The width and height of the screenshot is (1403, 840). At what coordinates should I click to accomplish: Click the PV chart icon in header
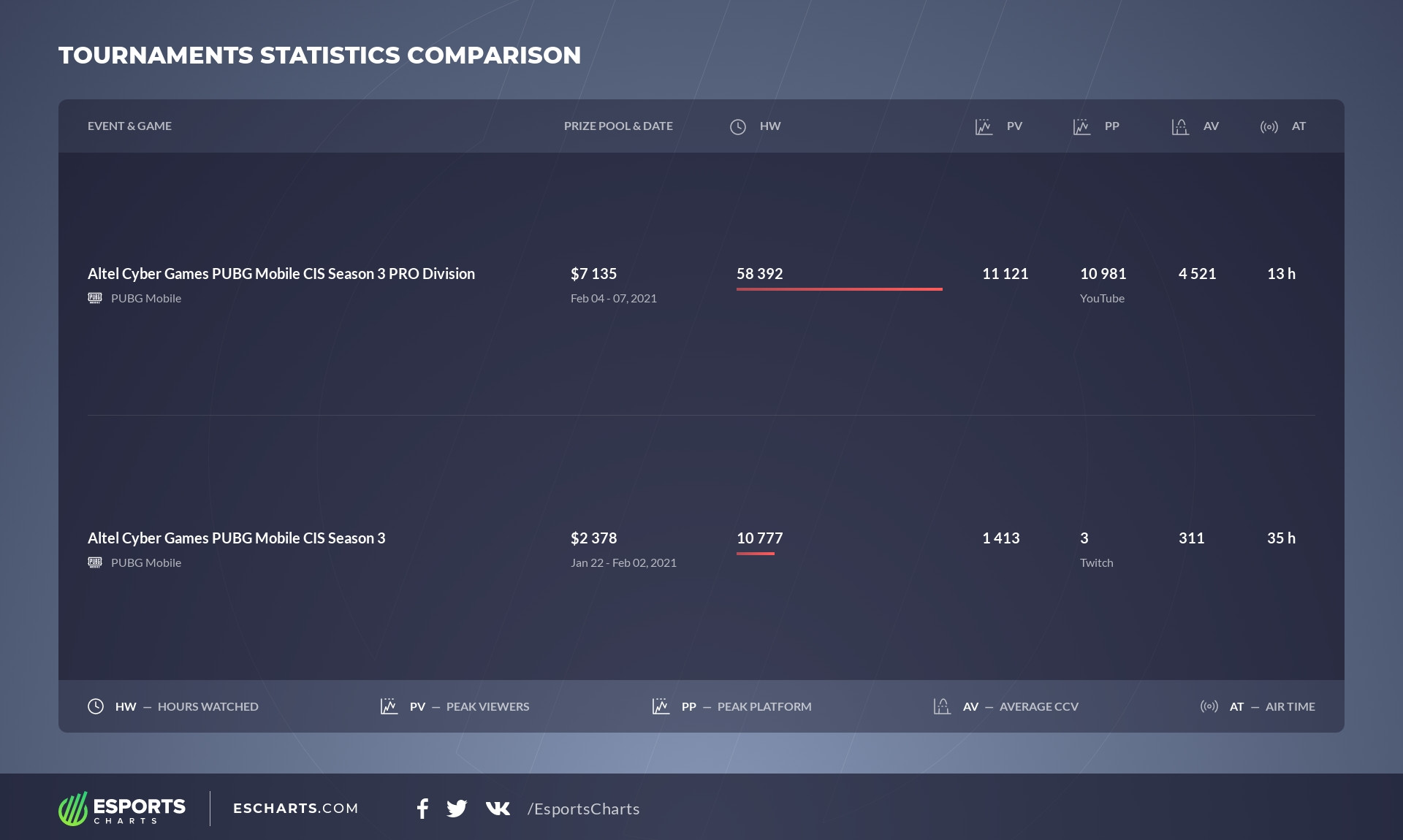pyautogui.click(x=984, y=127)
